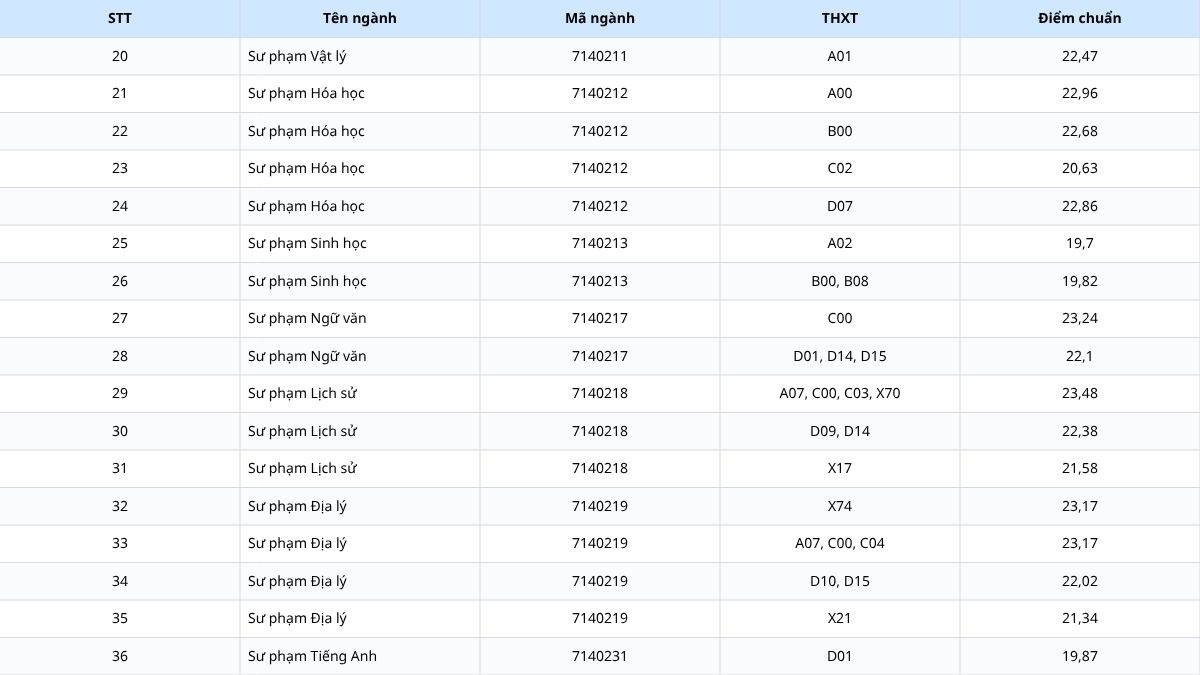Click the score 22,1 cell
This screenshot has width=1200, height=675.
tap(1080, 356)
